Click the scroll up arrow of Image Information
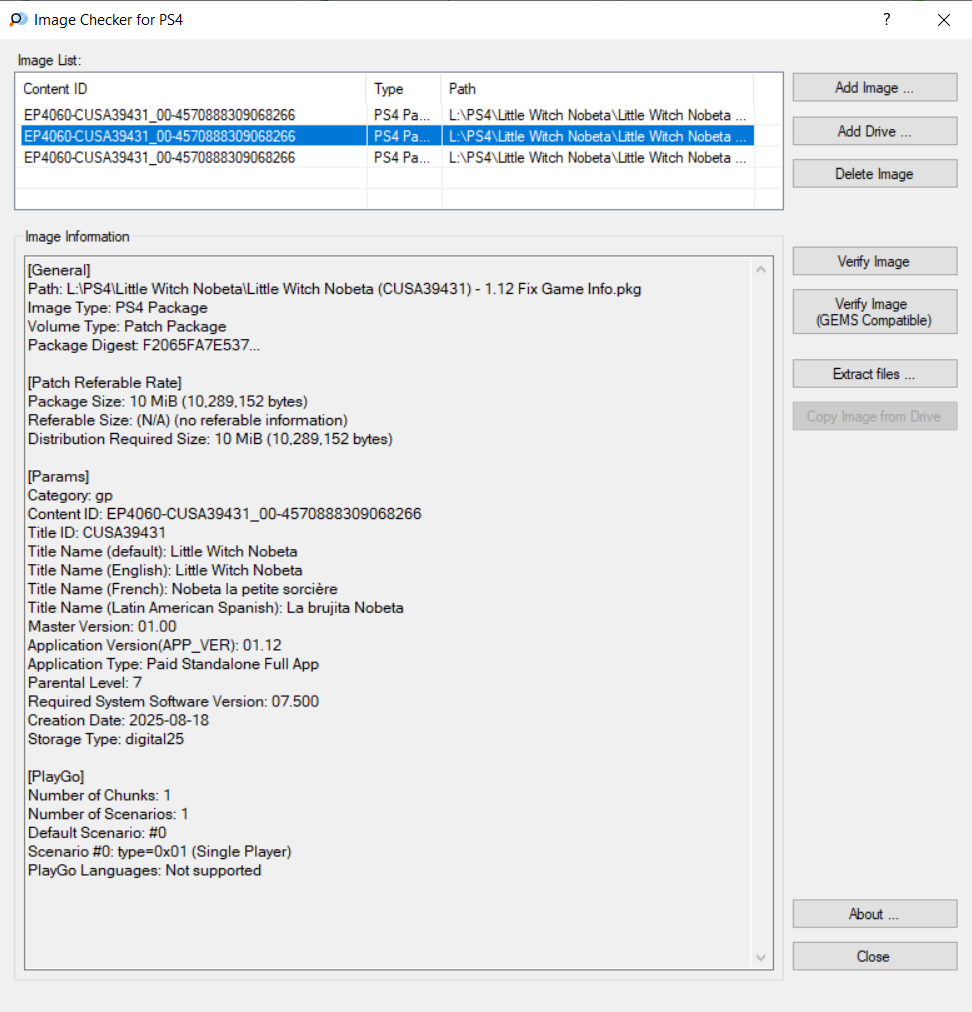This screenshot has width=972, height=1012. point(761,269)
